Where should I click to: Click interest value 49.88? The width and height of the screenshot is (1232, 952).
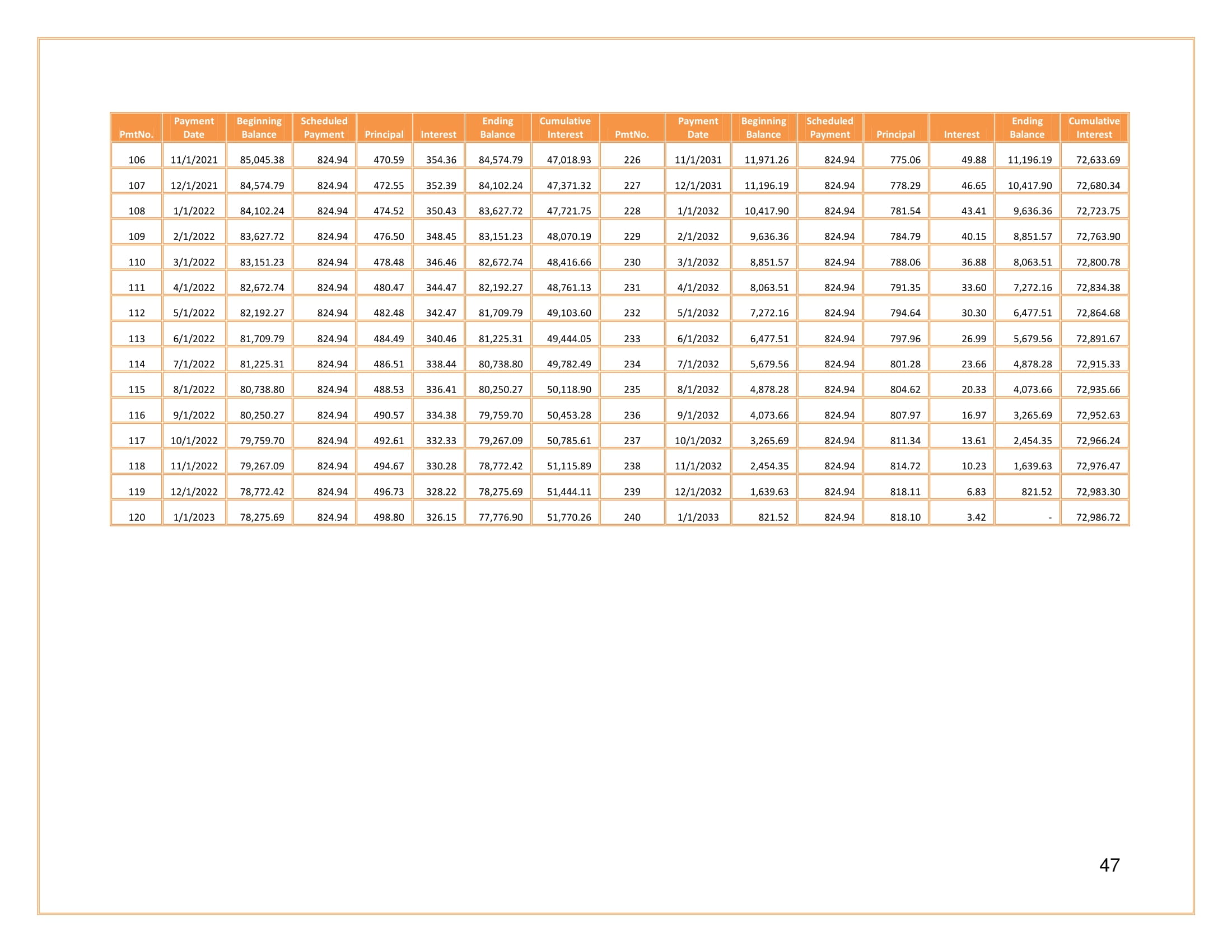click(x=974, y=160)
